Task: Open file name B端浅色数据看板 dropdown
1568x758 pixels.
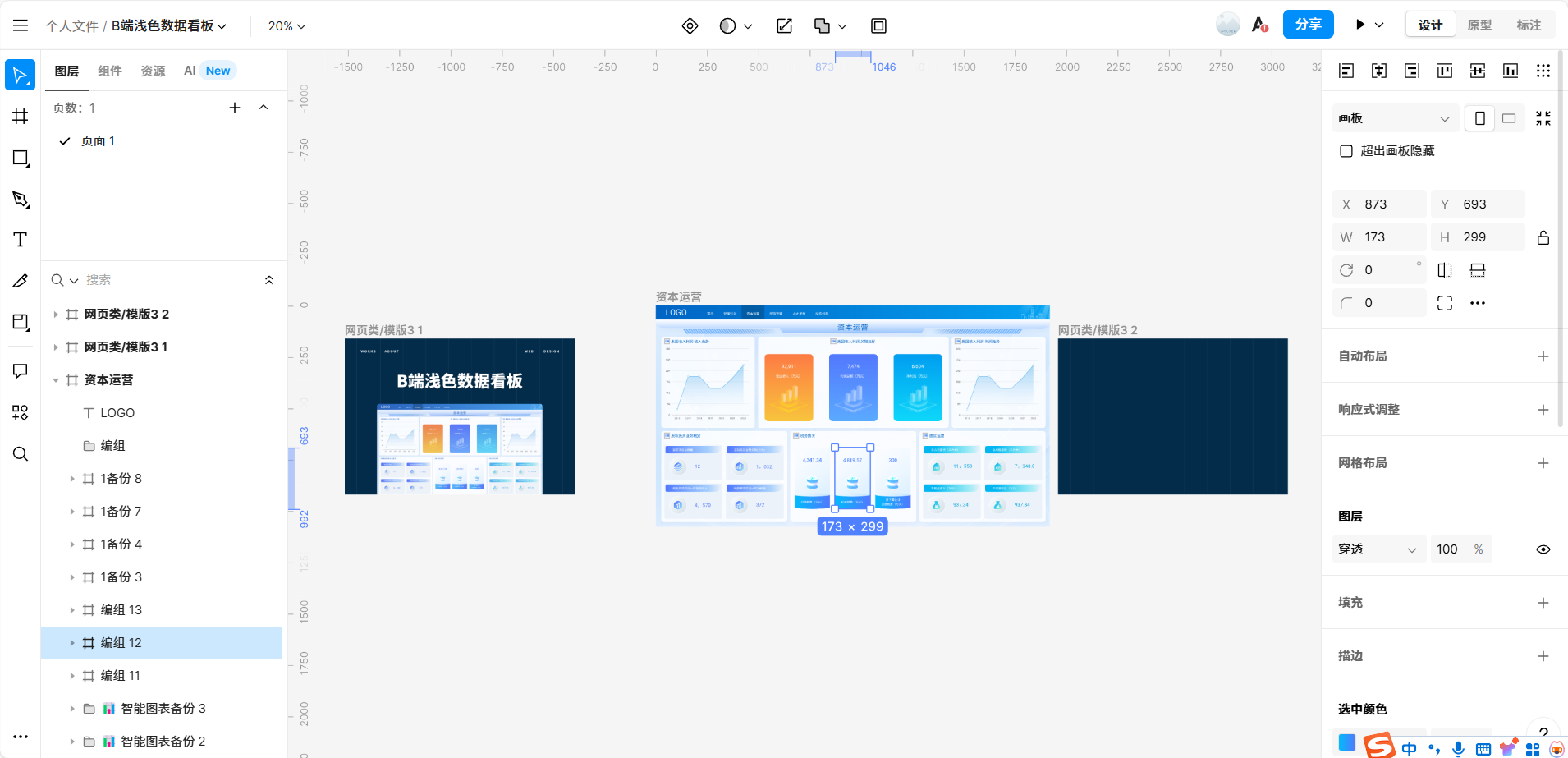Action: click(169, 26)
